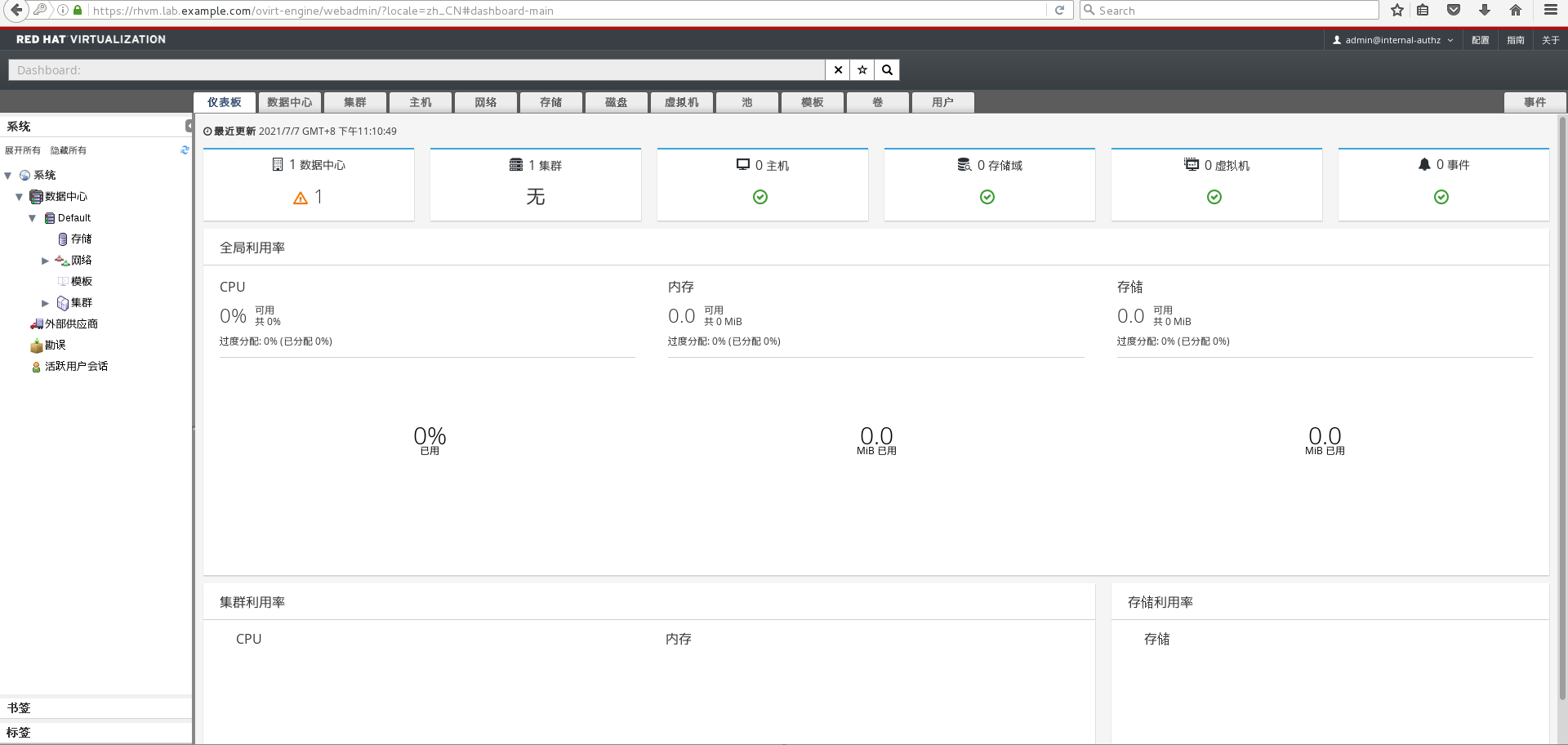Click the refresh icon above the system tree
The image size is (1568, 745).
pyautogui.click(x=185, y=149)
